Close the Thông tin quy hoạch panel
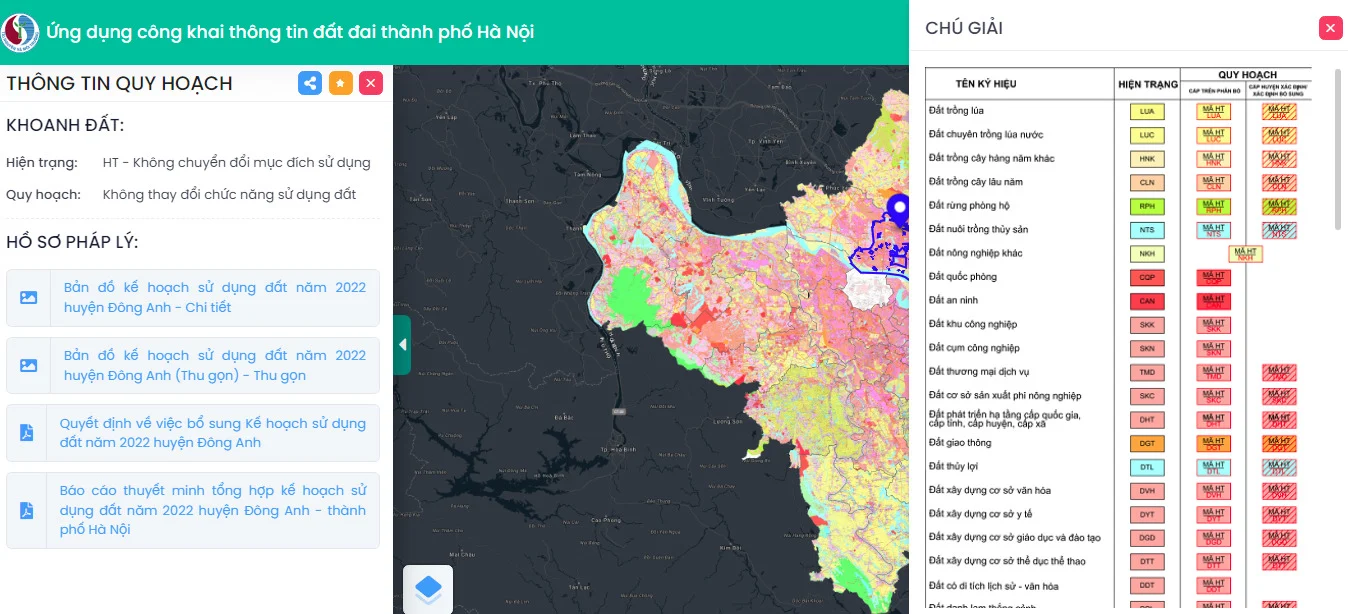1348x614 pixels. point(370,83)
